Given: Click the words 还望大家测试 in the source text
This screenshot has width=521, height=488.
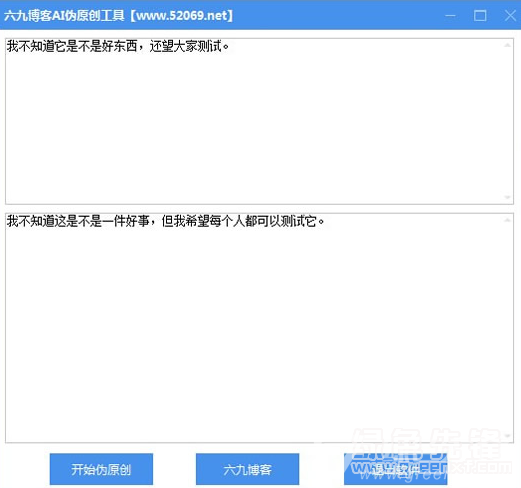Looking at the screenshot, I should [185, 46].
